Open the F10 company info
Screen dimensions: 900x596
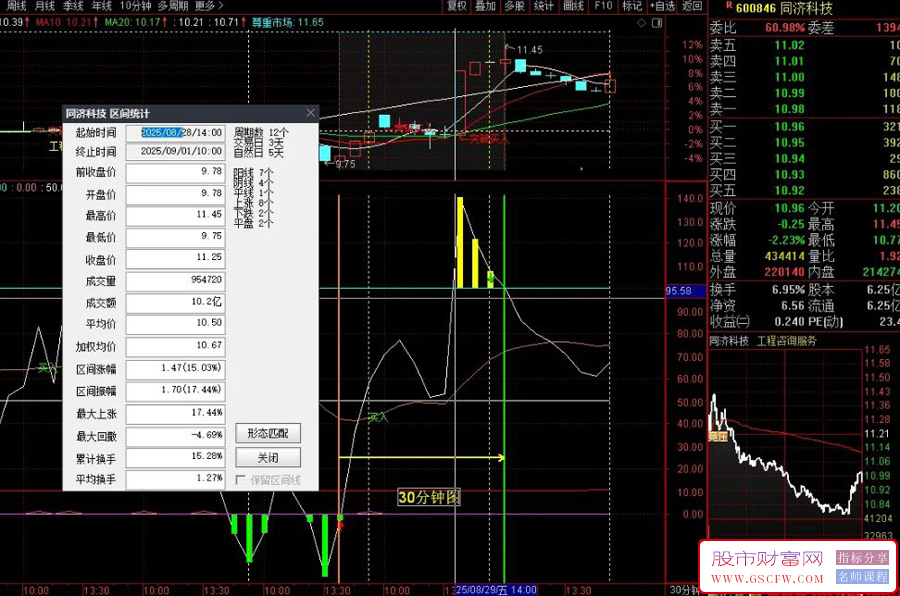604,6
